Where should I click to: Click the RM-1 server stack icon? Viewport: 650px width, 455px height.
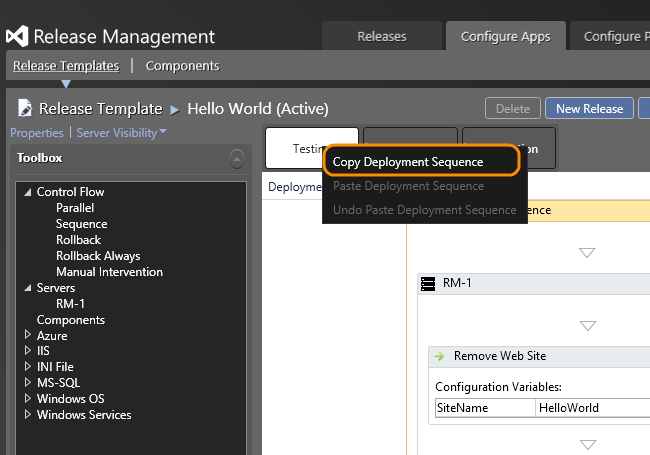click(x=428, y=284)
